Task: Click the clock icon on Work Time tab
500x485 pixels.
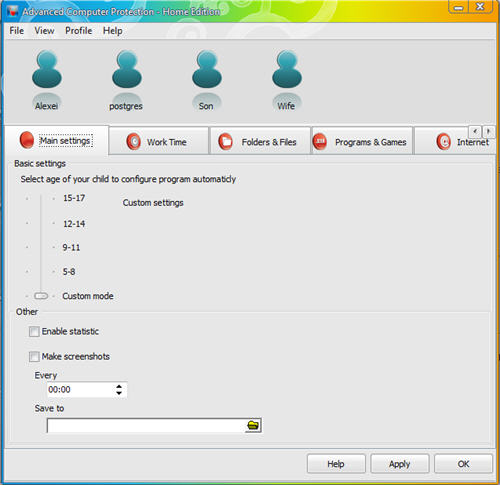Action: [x=134, y=142]
